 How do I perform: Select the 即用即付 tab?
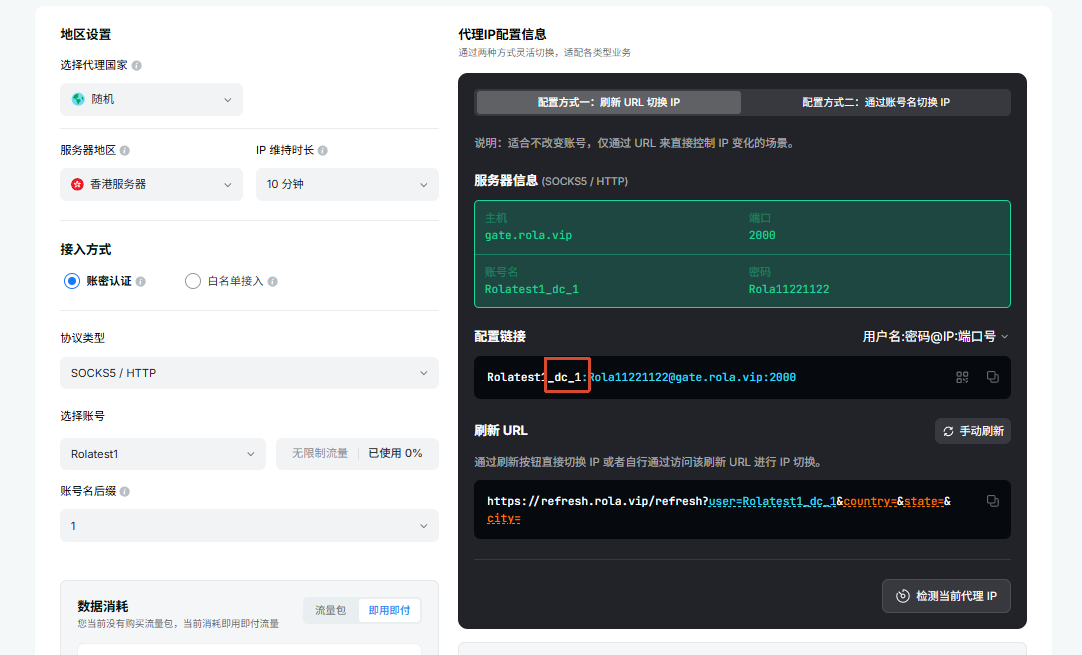coord(389,610)
